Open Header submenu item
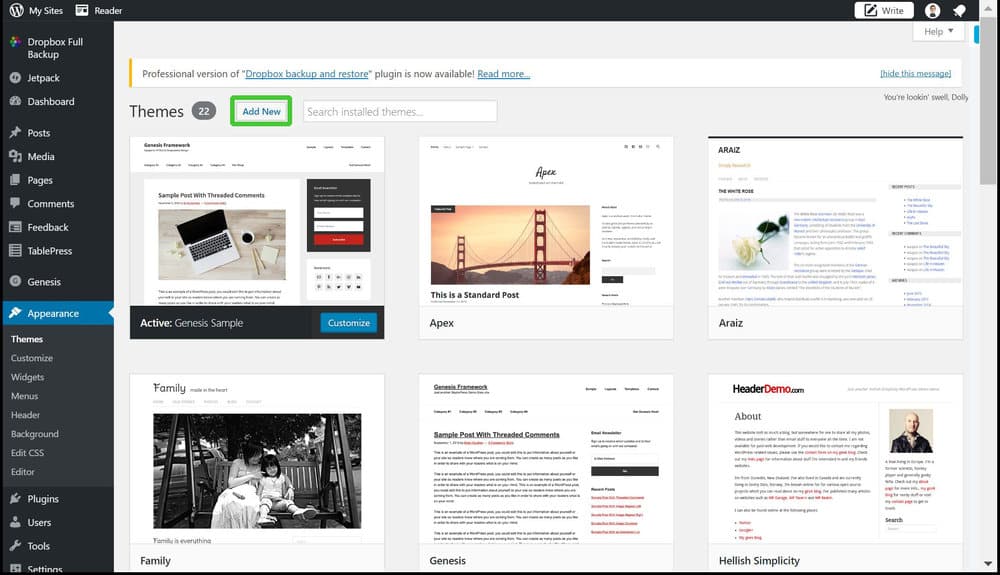 (26, 415)
